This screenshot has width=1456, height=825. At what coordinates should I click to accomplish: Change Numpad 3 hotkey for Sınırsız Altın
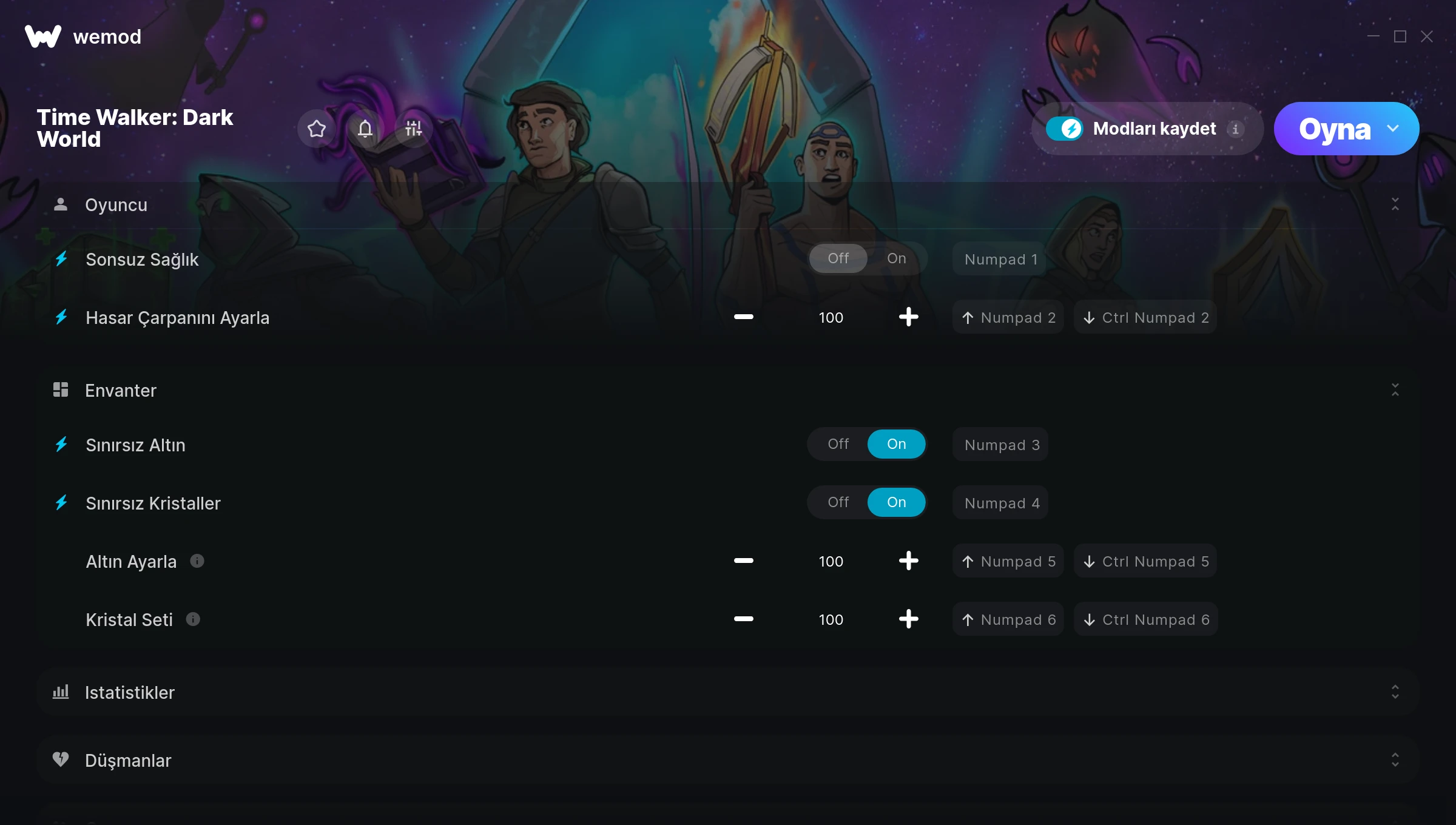pos(1001,445)
